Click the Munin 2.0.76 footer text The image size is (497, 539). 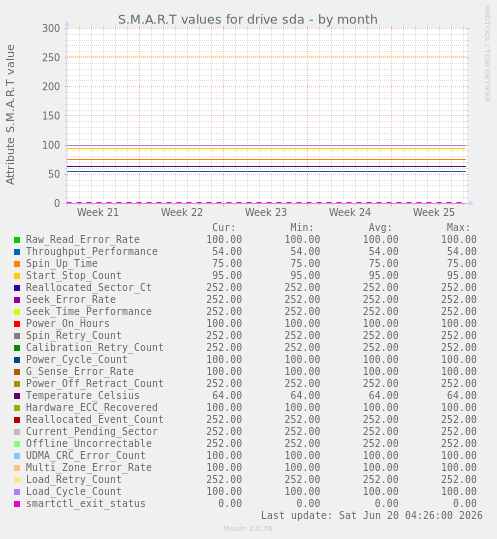tap(248, 528)
